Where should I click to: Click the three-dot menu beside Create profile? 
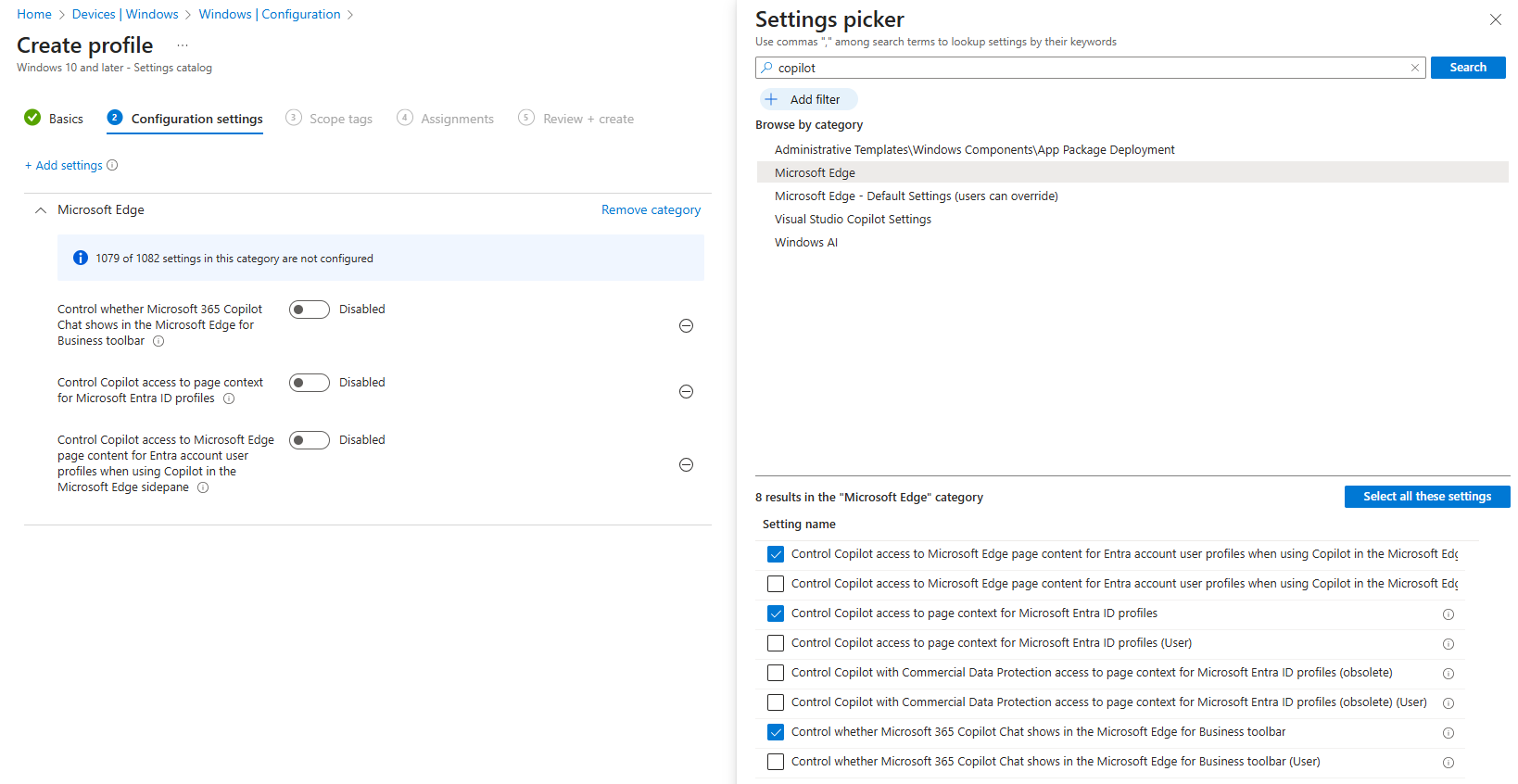(x=183, y=45)
